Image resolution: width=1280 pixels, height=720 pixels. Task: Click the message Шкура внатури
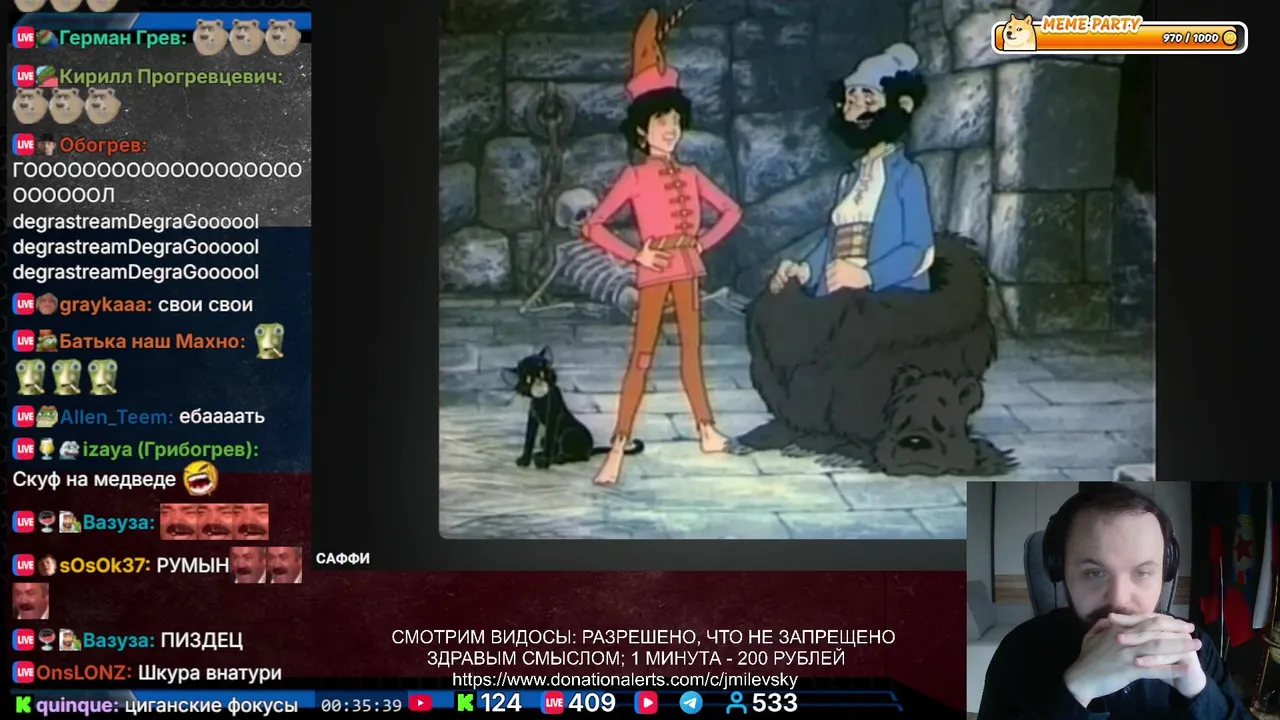point(209,673)
